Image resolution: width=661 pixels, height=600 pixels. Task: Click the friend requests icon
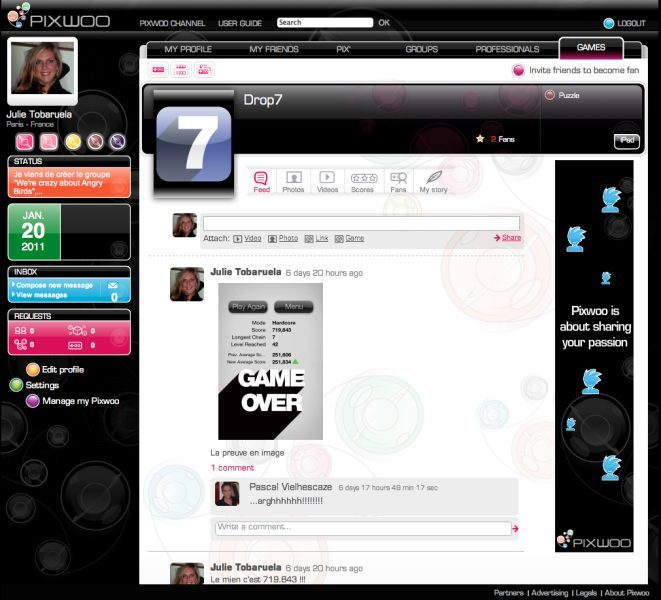pyautogui.click(x=21, y=331)
